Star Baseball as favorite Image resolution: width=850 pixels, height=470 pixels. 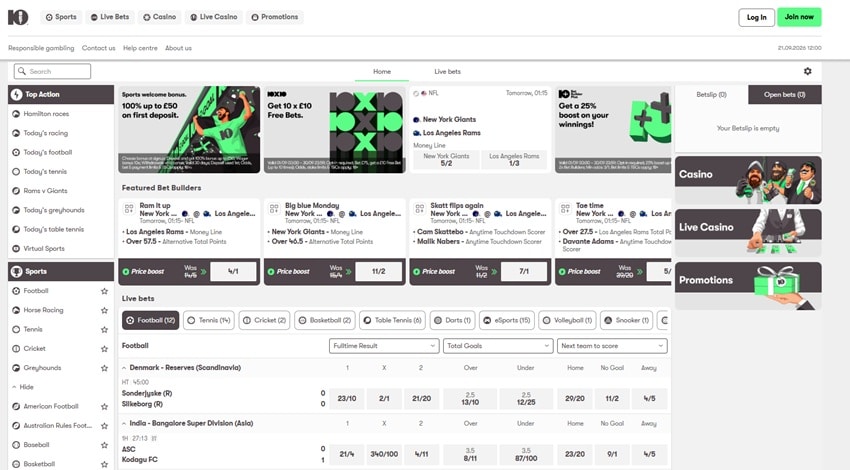tap(104, 445)
